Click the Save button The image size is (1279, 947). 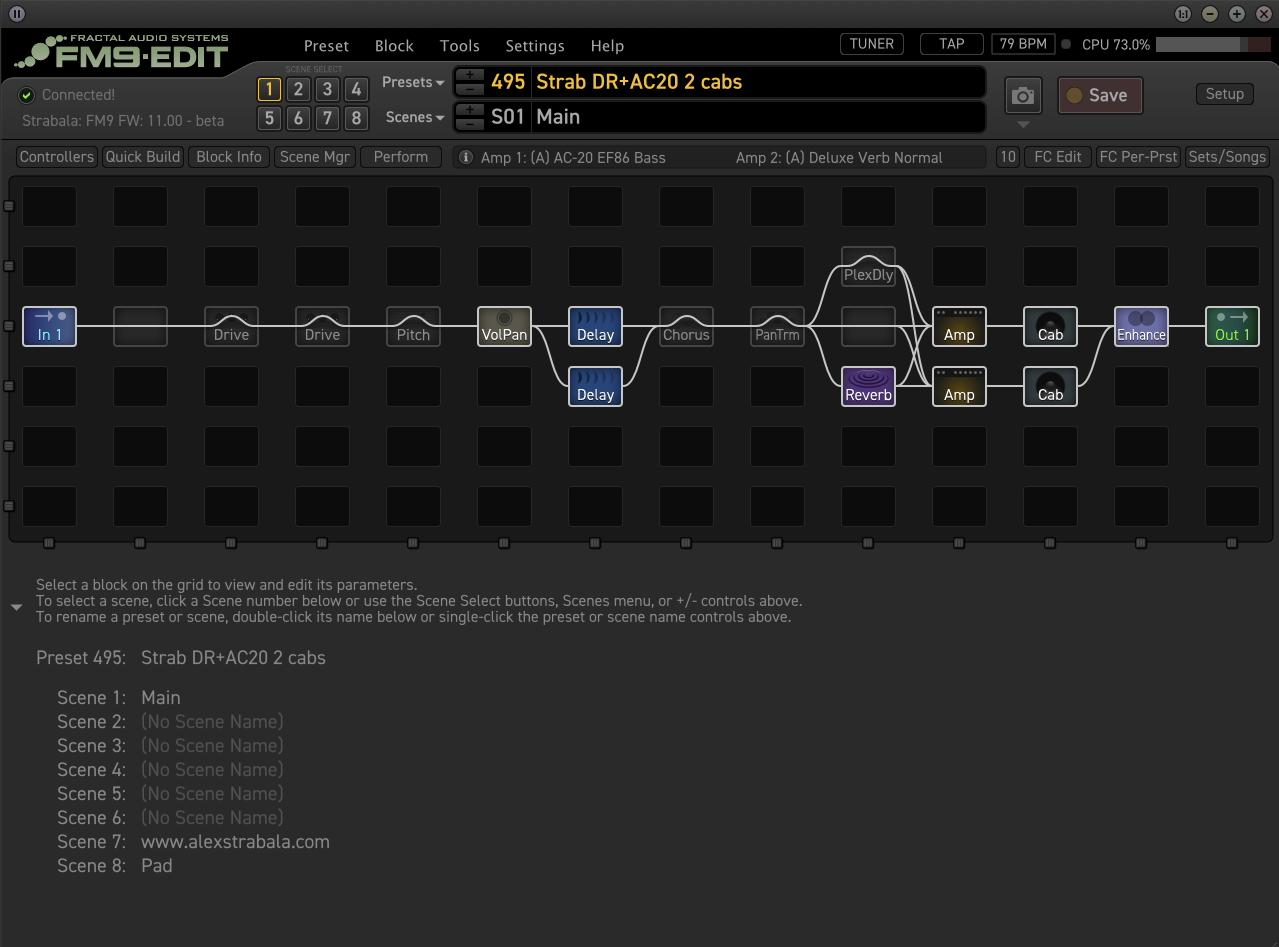point(1100,96)
